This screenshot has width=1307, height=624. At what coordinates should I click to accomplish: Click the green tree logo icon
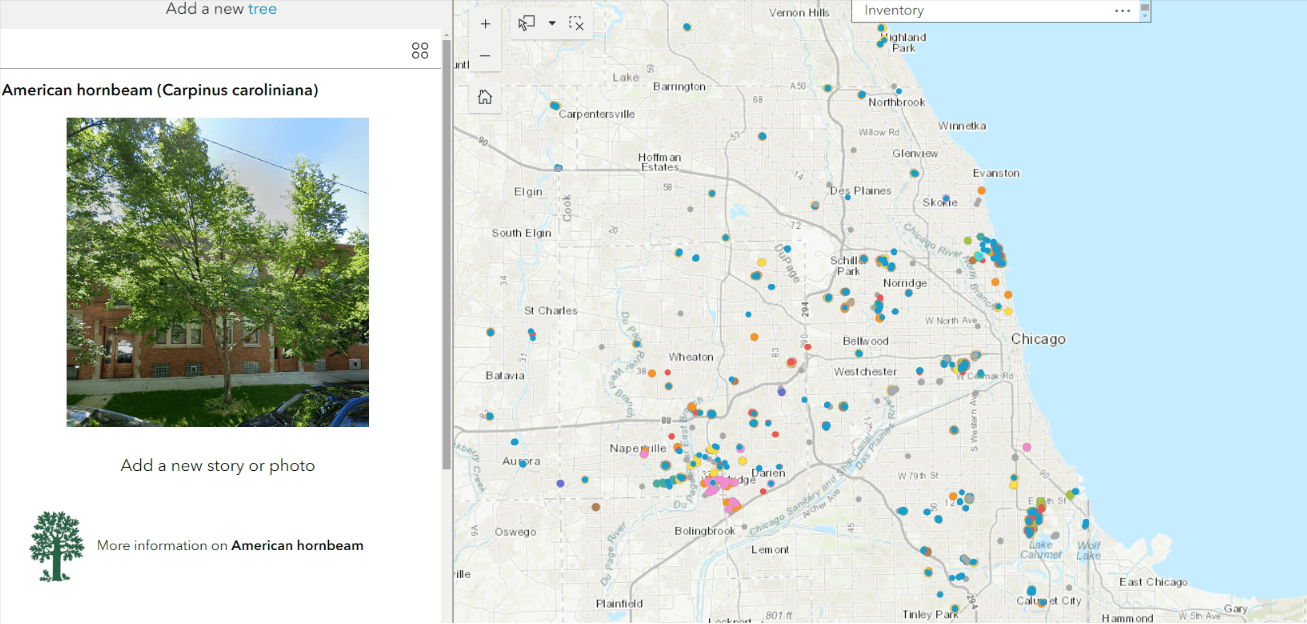pyautogui.click(x=57, y=546)
